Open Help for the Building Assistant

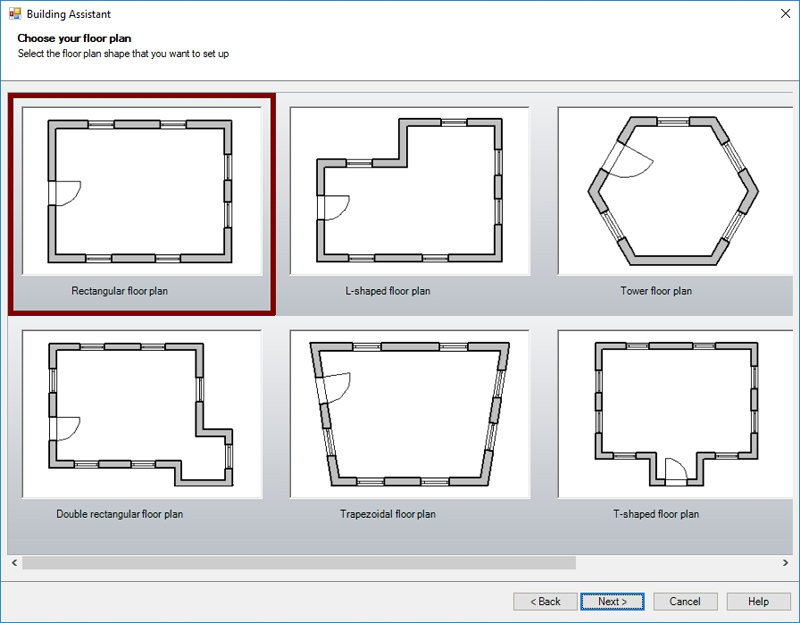point(758,601)
